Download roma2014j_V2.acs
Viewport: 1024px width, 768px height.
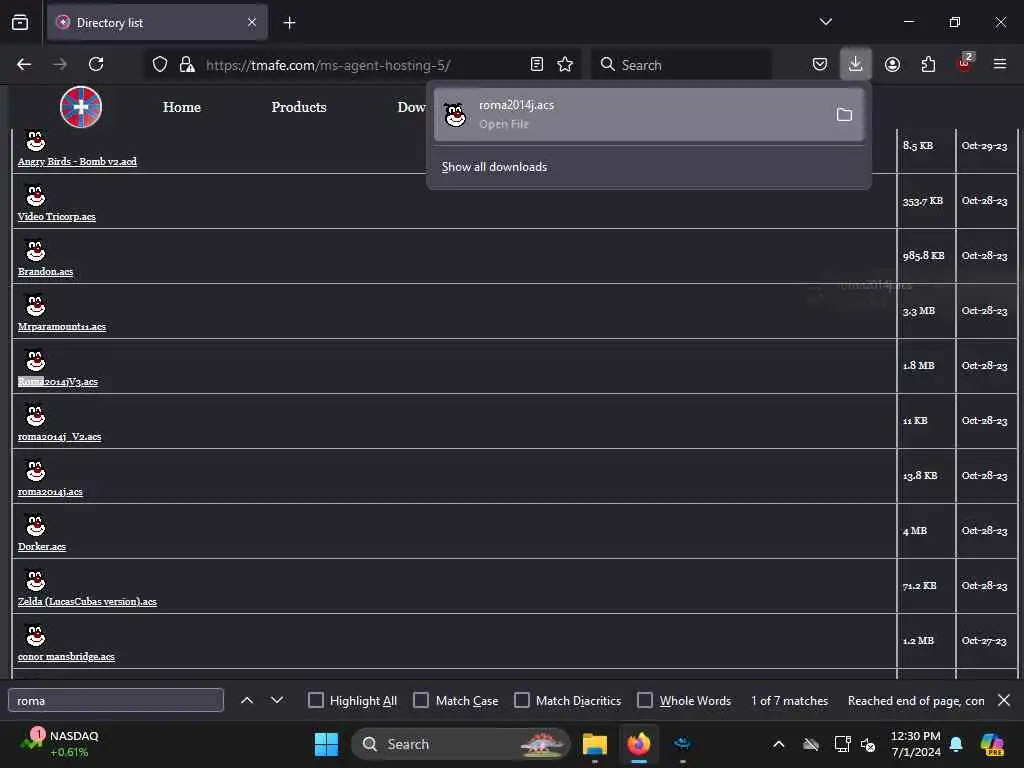point(59,437)
